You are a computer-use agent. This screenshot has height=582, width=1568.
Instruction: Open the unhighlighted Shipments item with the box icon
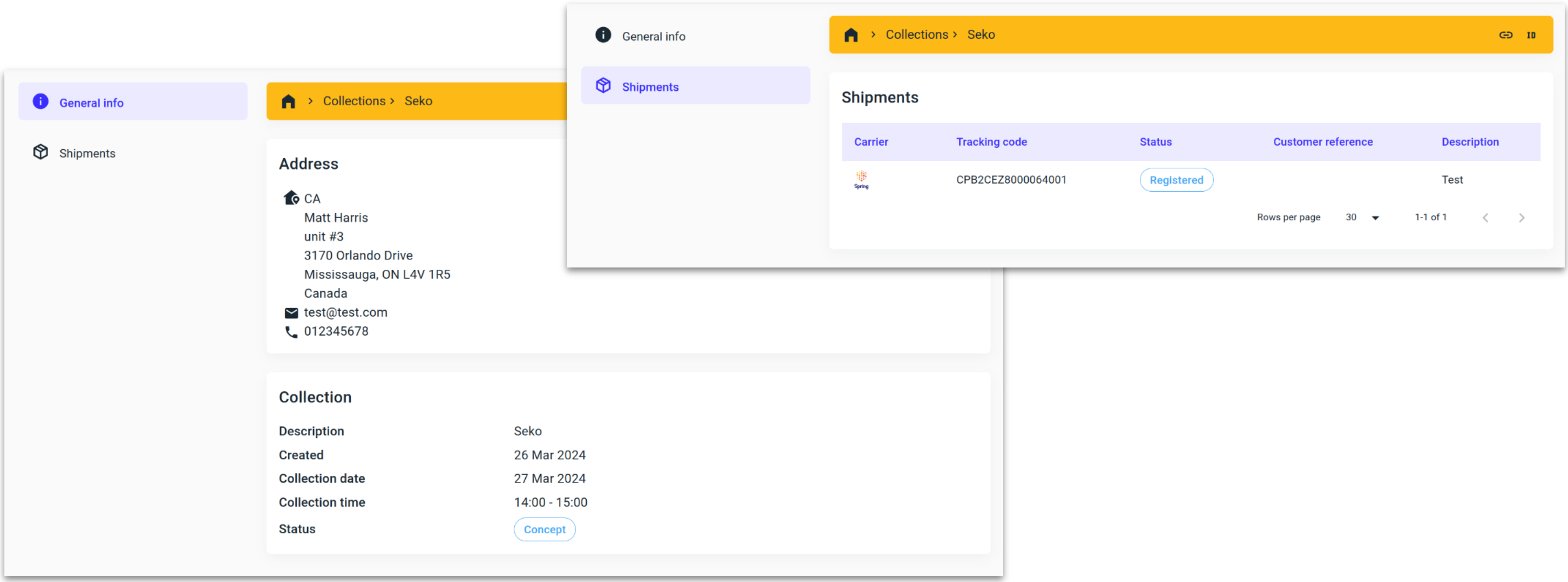[x=86, y=153]
